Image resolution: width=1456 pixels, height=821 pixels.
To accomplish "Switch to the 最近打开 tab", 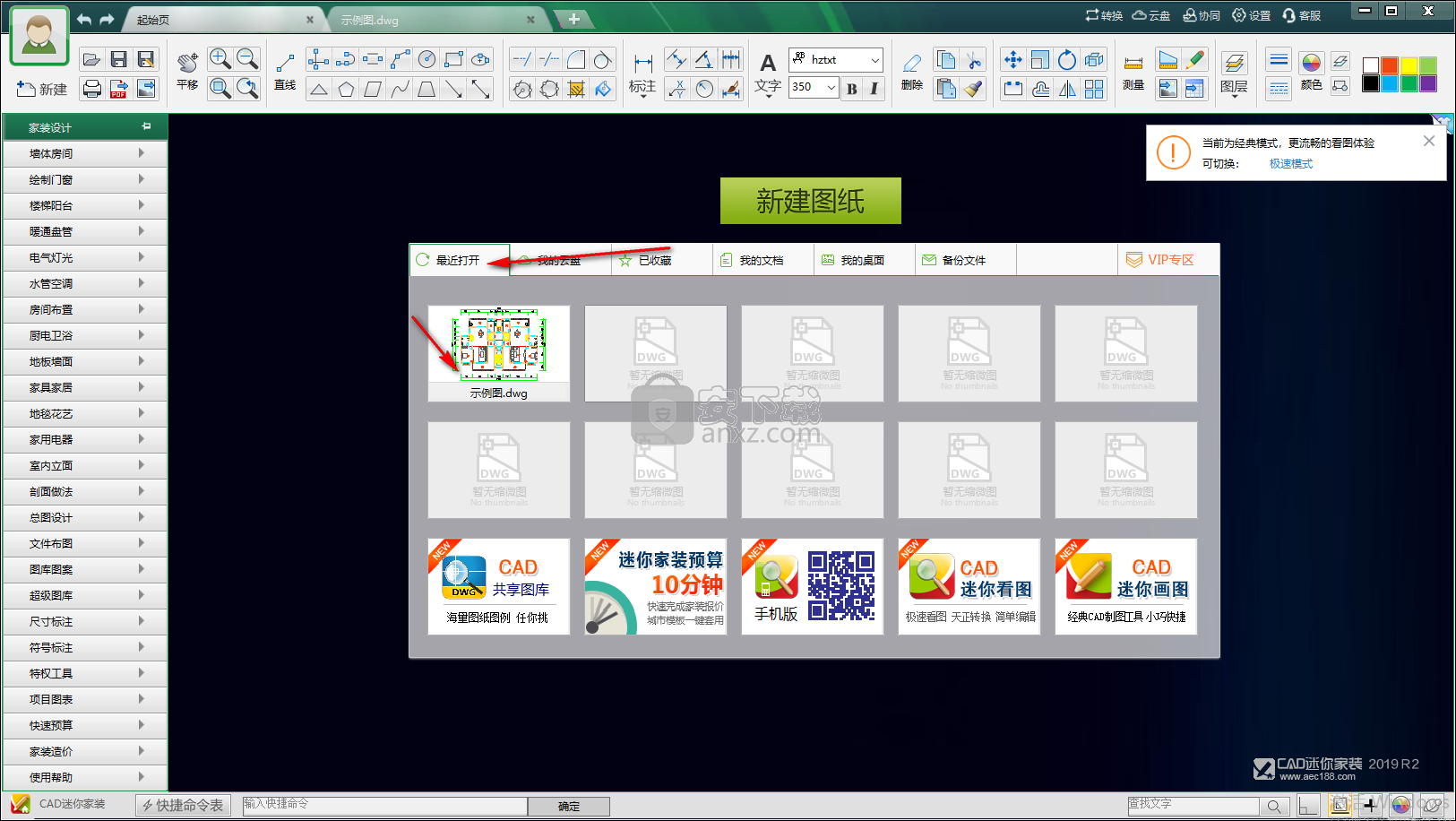I will (x=460, y=260).
